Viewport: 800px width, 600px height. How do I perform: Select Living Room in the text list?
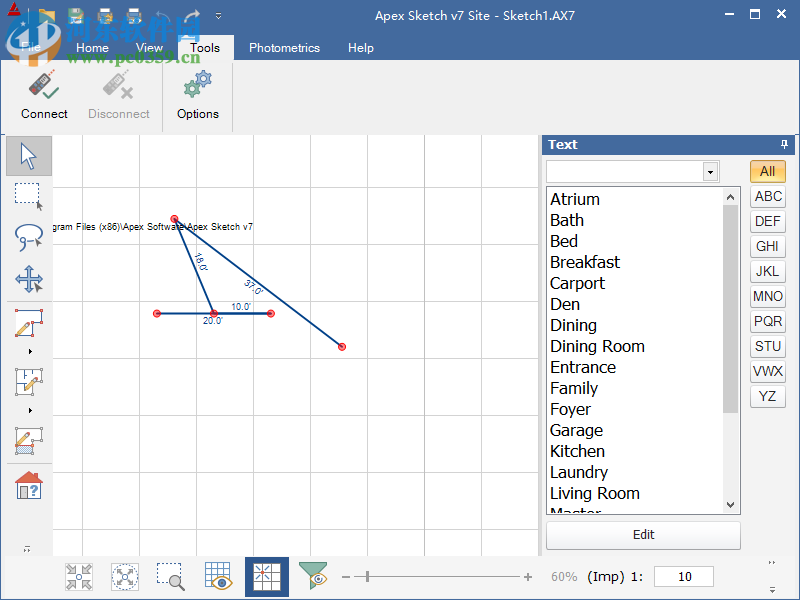(636, 493)
